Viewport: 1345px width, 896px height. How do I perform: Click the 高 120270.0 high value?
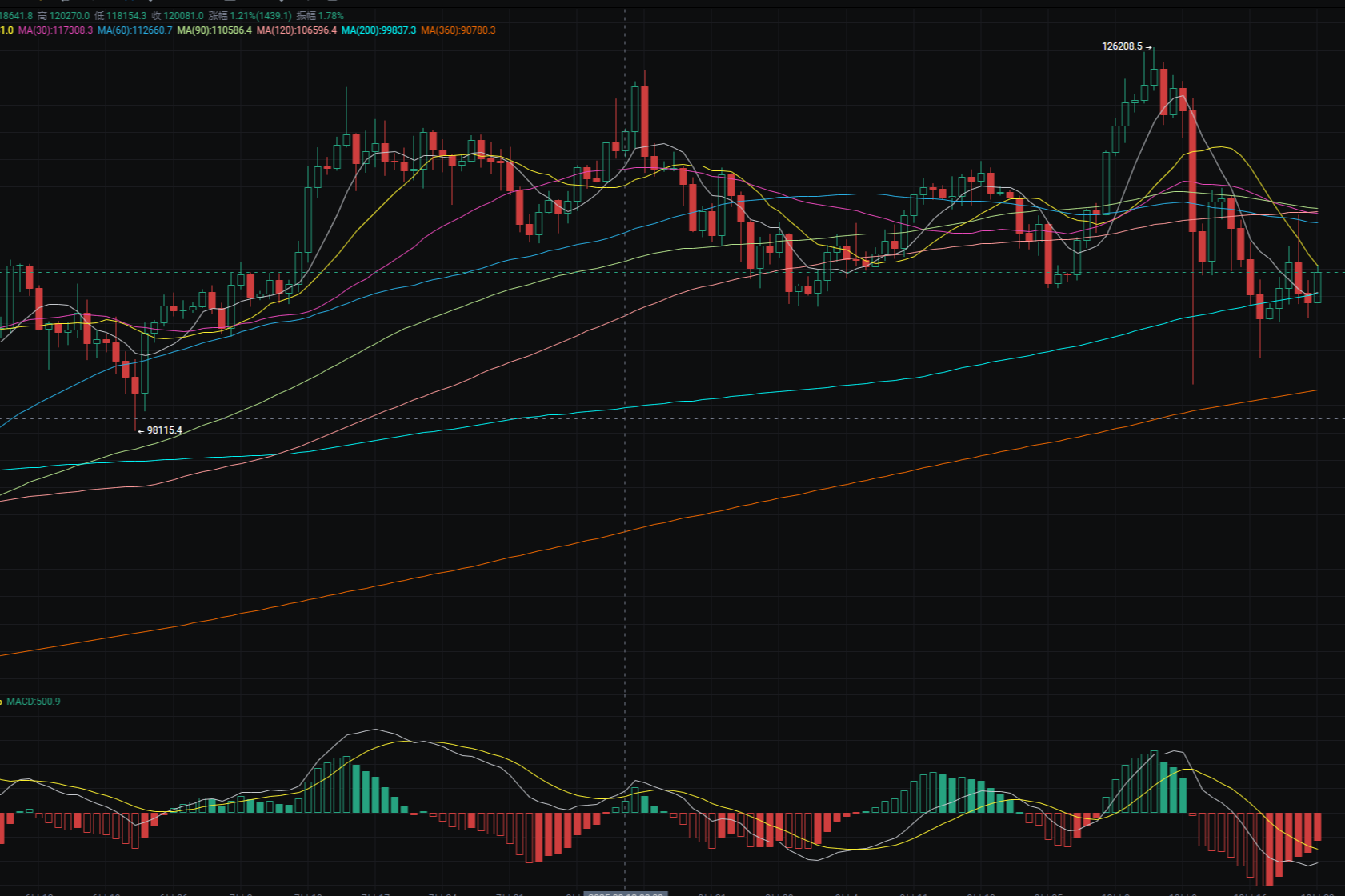click(x=63, y=16)
